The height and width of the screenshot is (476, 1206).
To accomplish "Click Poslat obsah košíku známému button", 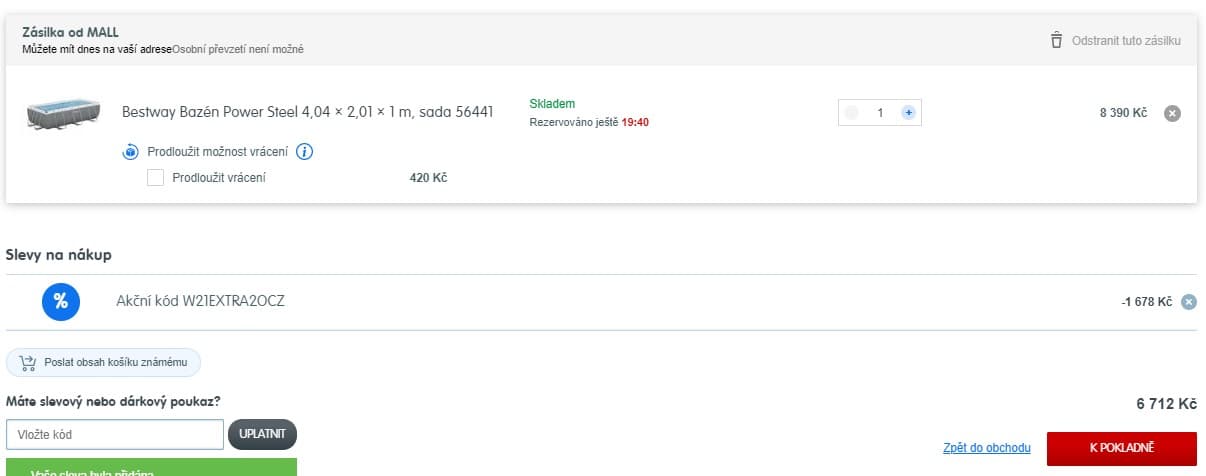I will pyautogui.click(x=104, y=362).
